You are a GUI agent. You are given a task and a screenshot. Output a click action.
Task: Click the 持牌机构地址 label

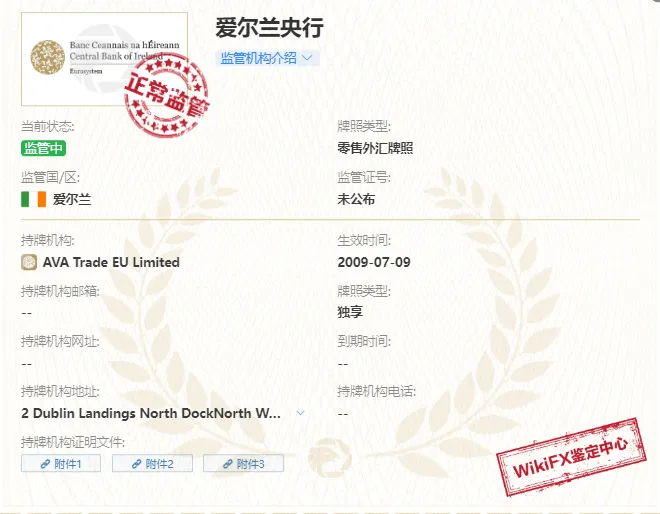click(x=60, y=391)
